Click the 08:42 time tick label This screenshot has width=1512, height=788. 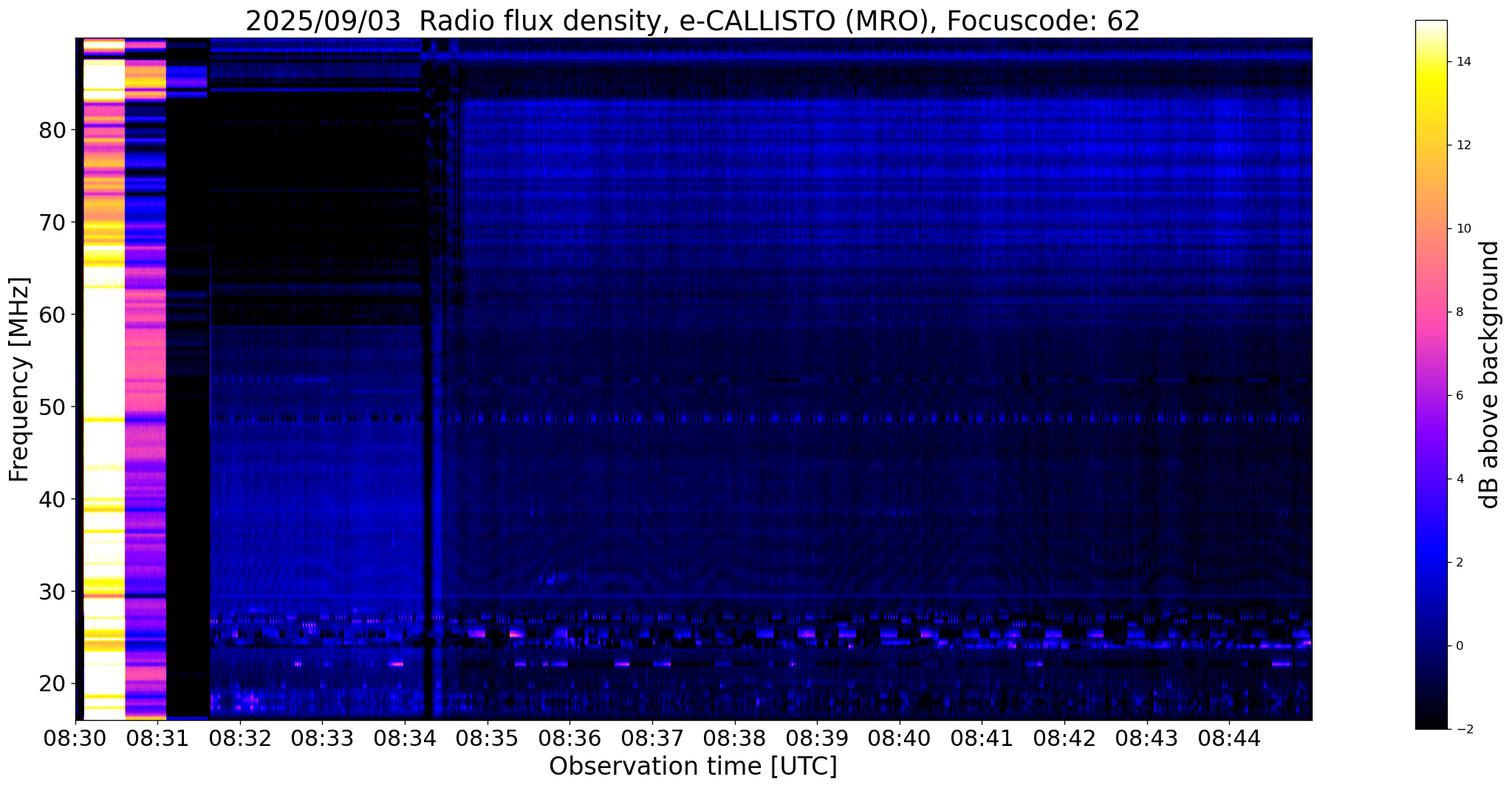point(1064,739)
